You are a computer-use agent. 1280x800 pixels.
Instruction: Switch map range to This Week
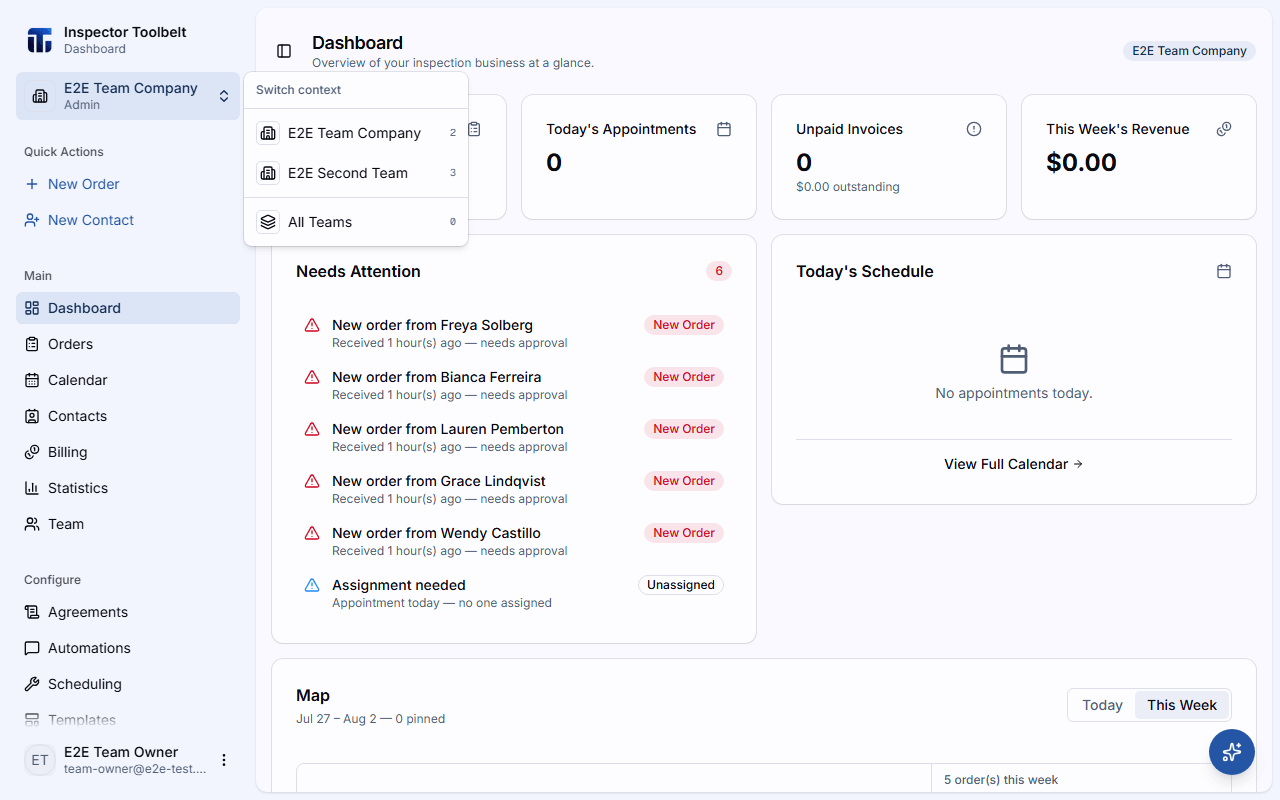click(x=1182, y=705)
